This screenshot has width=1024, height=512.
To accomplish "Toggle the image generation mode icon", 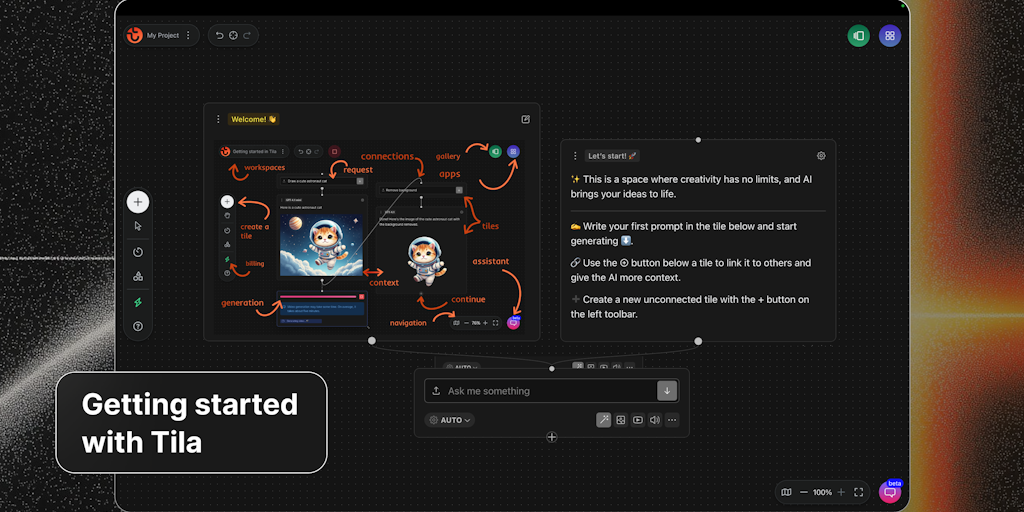I will [620, 420].
